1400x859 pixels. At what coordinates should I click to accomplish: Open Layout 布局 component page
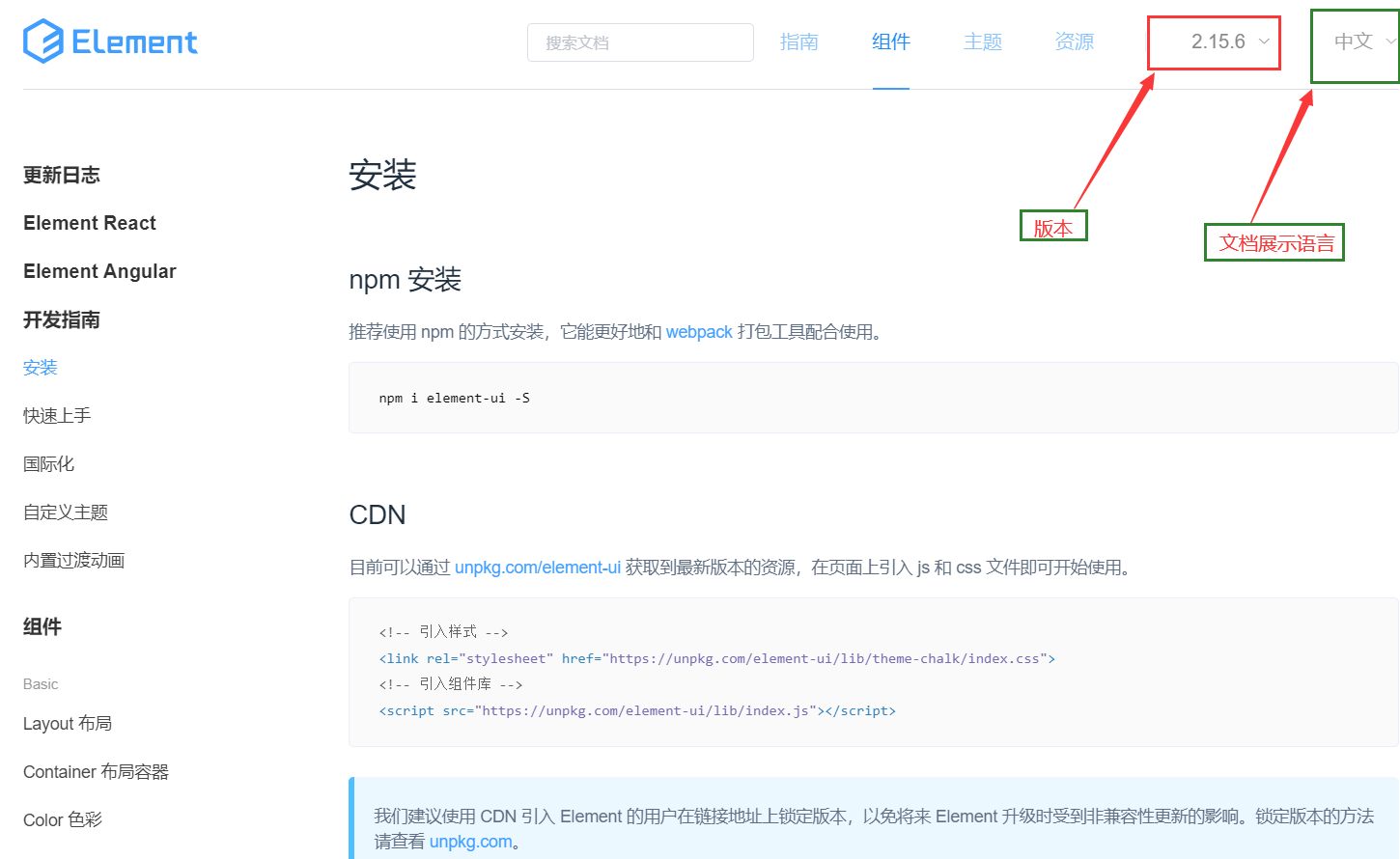click(68, 724)
